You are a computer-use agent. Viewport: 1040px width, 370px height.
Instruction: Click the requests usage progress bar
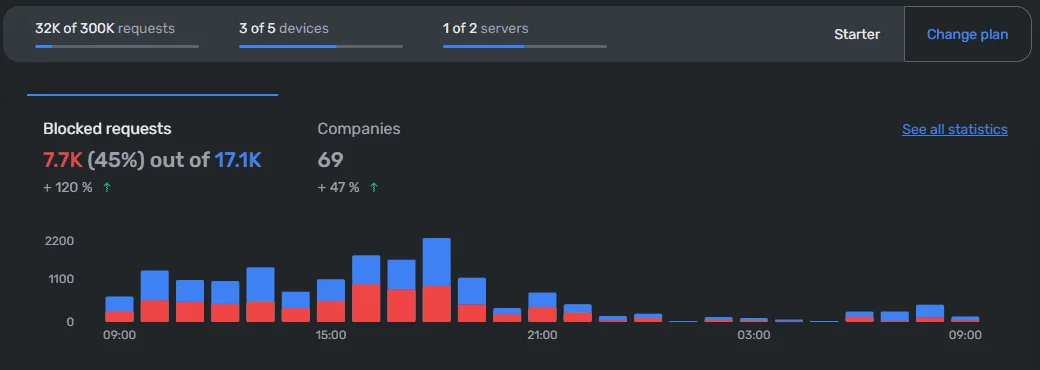pyautogui.click(x=117, y=46)
